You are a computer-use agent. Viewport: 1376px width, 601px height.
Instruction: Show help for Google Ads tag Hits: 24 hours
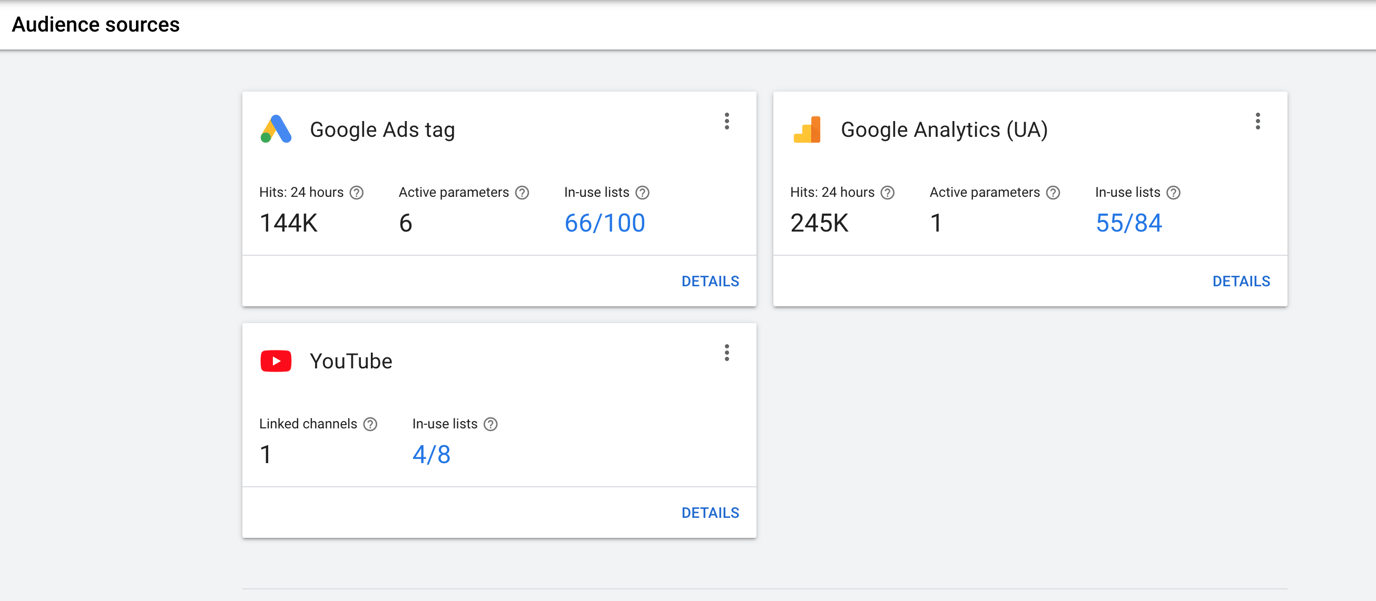[x=357, y=193]
